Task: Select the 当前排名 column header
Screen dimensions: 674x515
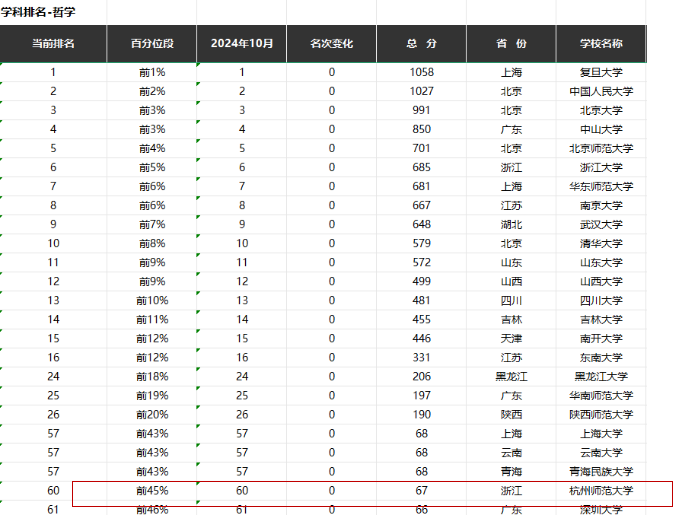Action: [x=53, y=43]
